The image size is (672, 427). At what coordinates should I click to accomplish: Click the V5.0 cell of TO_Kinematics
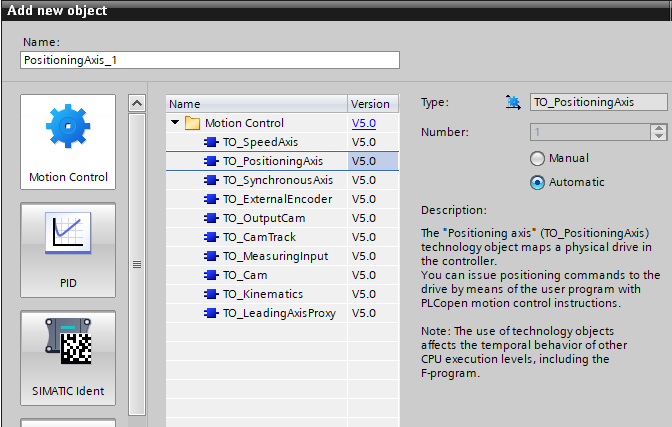373,294
